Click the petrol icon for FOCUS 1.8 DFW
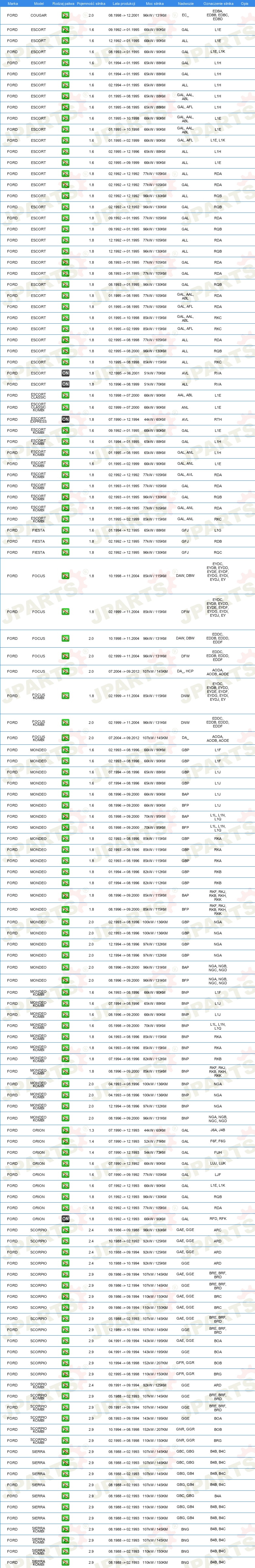255x1568 pixels. [x=65, y=612]
